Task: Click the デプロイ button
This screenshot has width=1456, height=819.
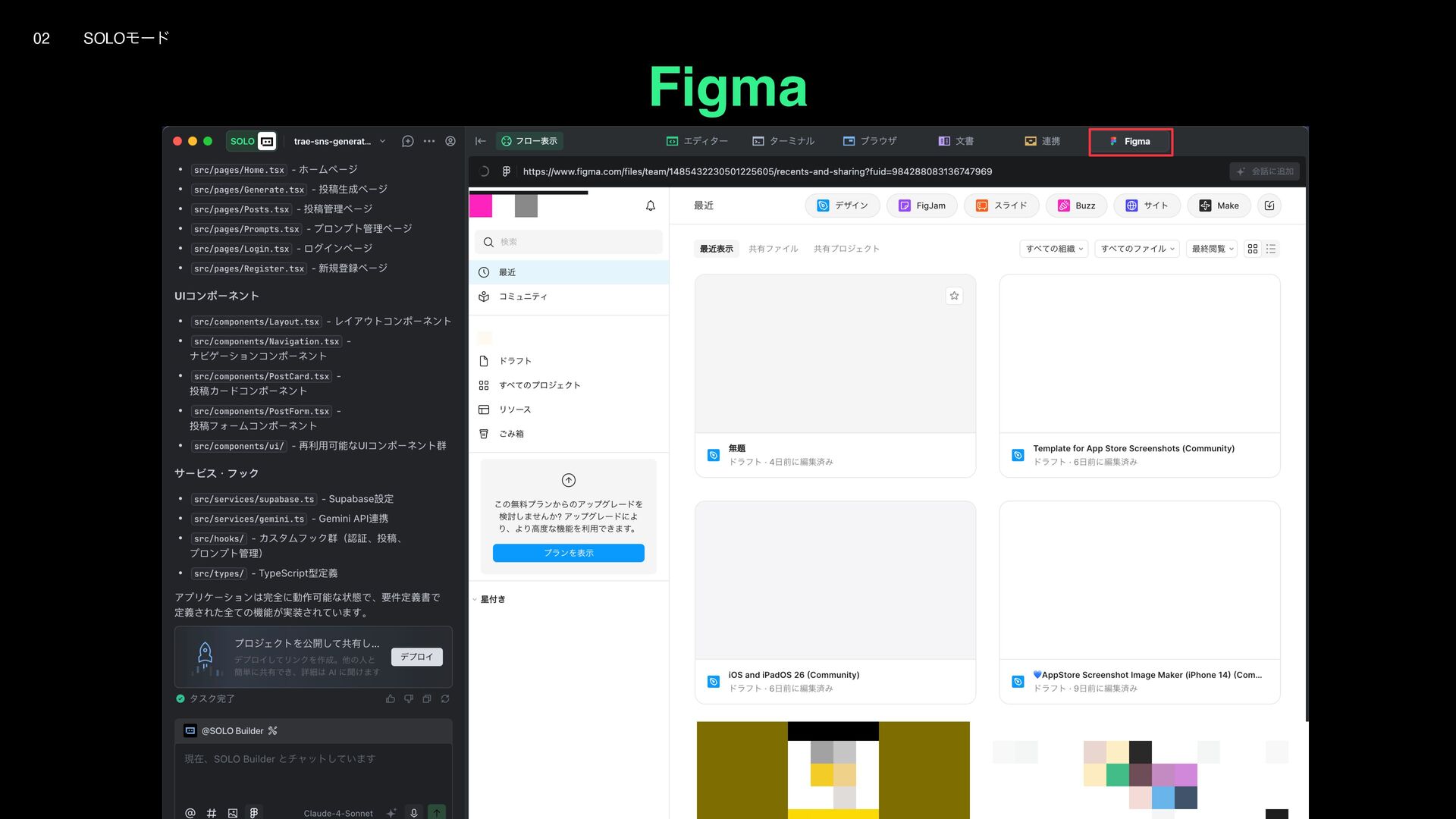Action: (416, 657)
